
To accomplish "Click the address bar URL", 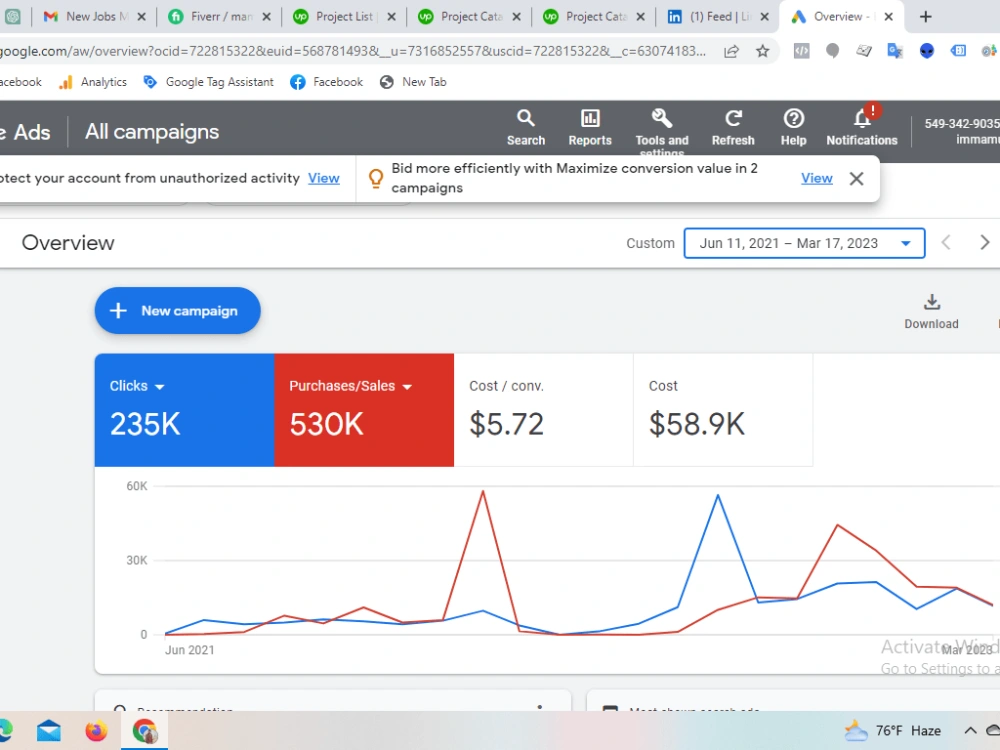I will coord(353,51).
